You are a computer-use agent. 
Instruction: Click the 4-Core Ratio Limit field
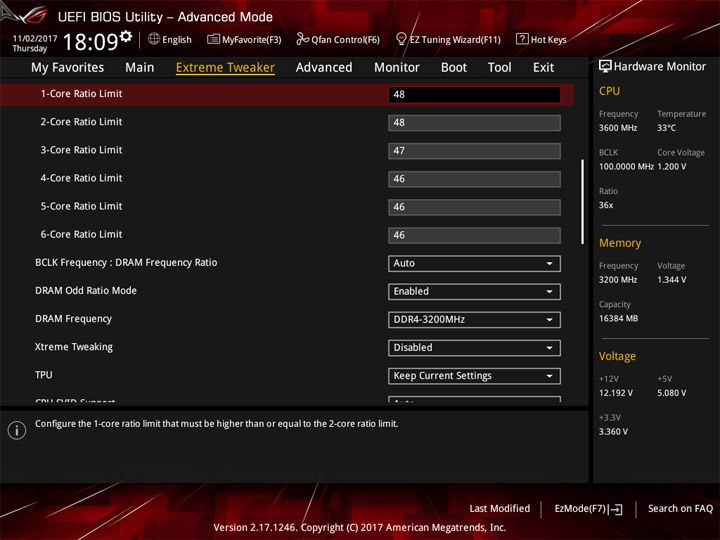(x=474, y=179)
